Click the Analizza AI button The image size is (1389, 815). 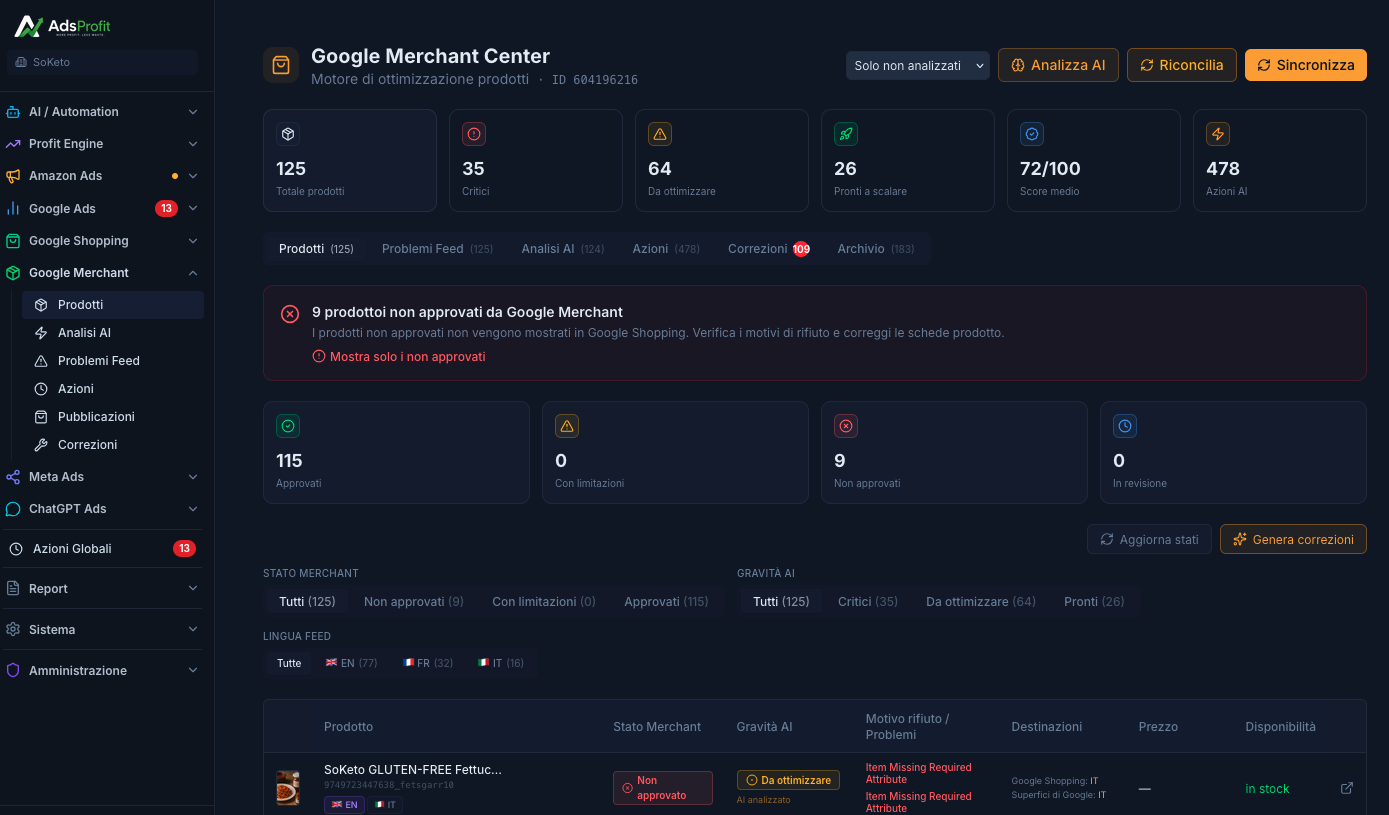1058,65
